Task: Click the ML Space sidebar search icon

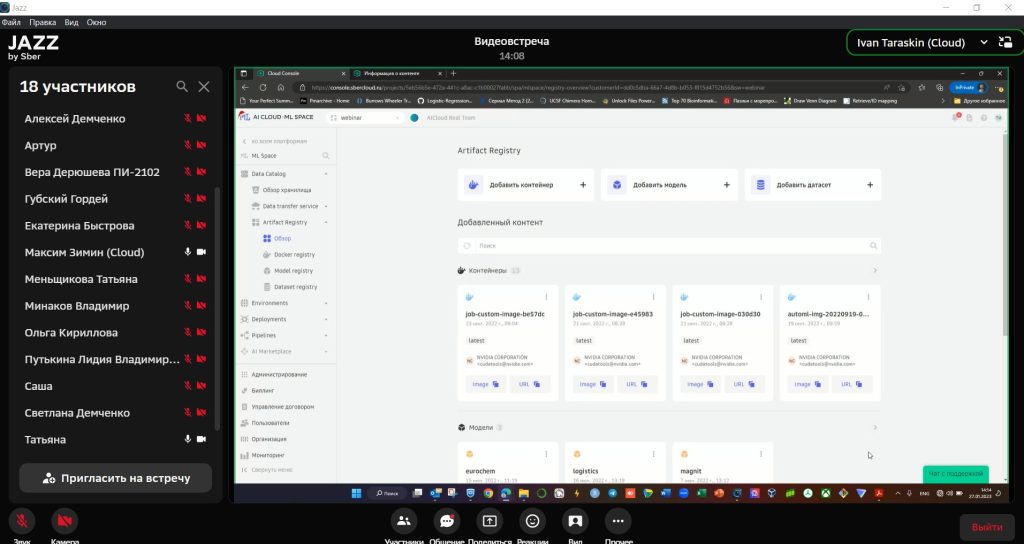Action: click(325, 155)
